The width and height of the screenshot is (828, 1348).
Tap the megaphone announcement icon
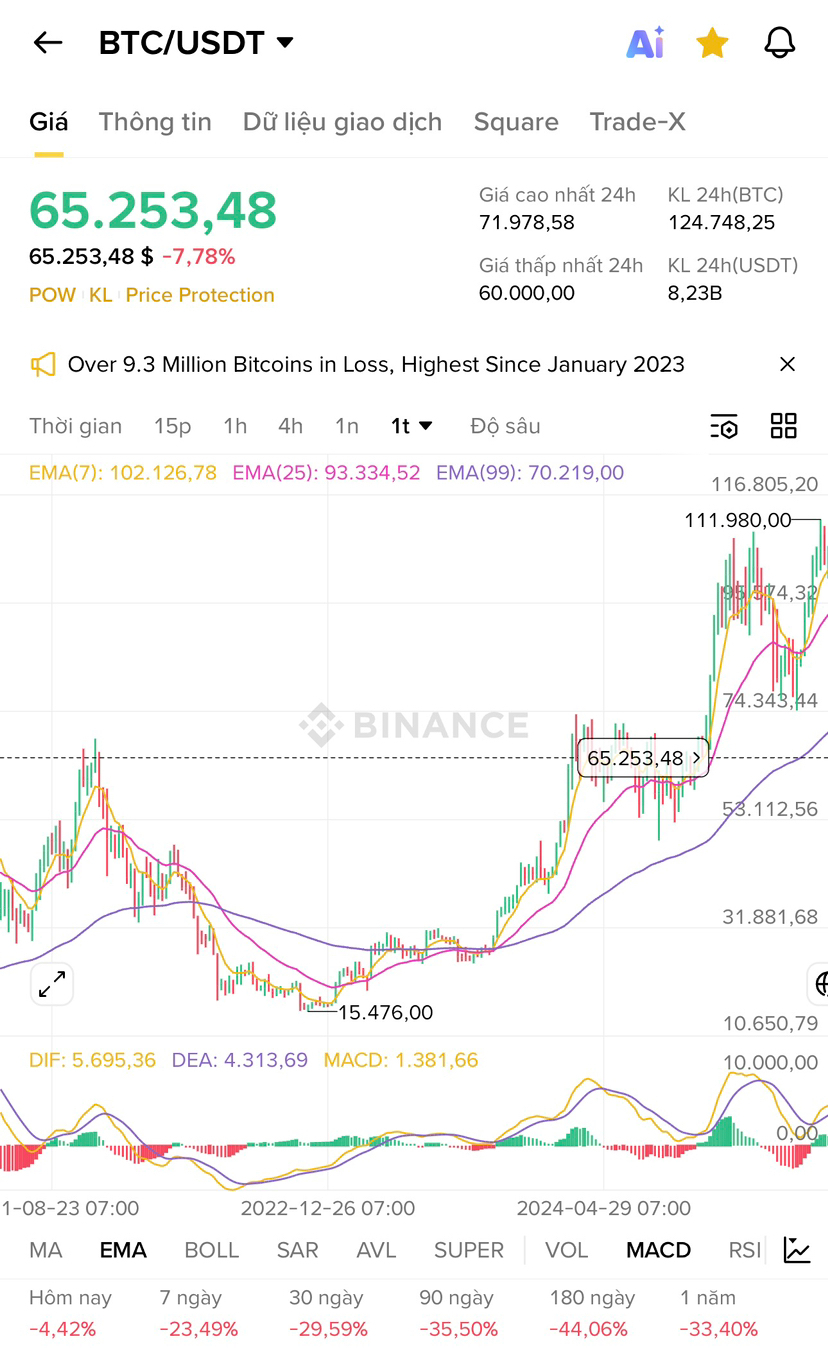click(43, 364)
